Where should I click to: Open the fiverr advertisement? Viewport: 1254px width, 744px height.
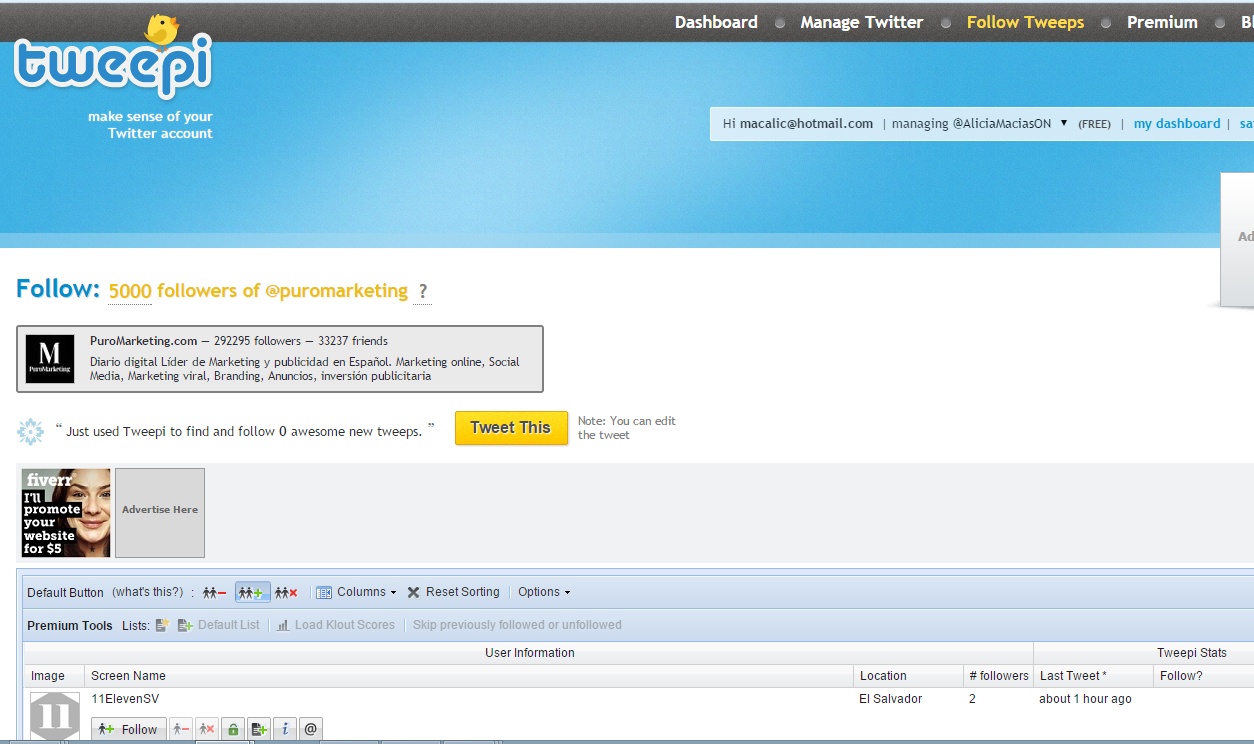[x=66, y=513]
